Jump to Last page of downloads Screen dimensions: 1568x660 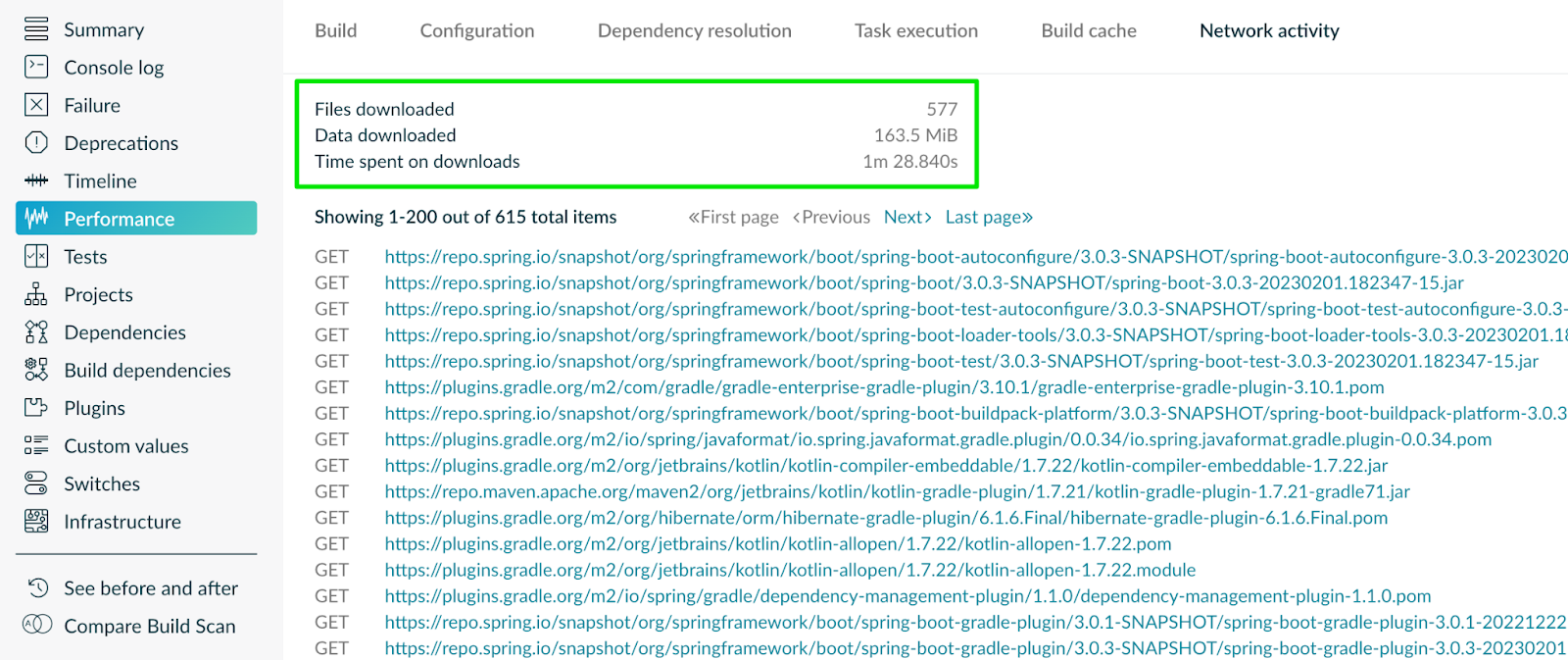pos(988,217)
